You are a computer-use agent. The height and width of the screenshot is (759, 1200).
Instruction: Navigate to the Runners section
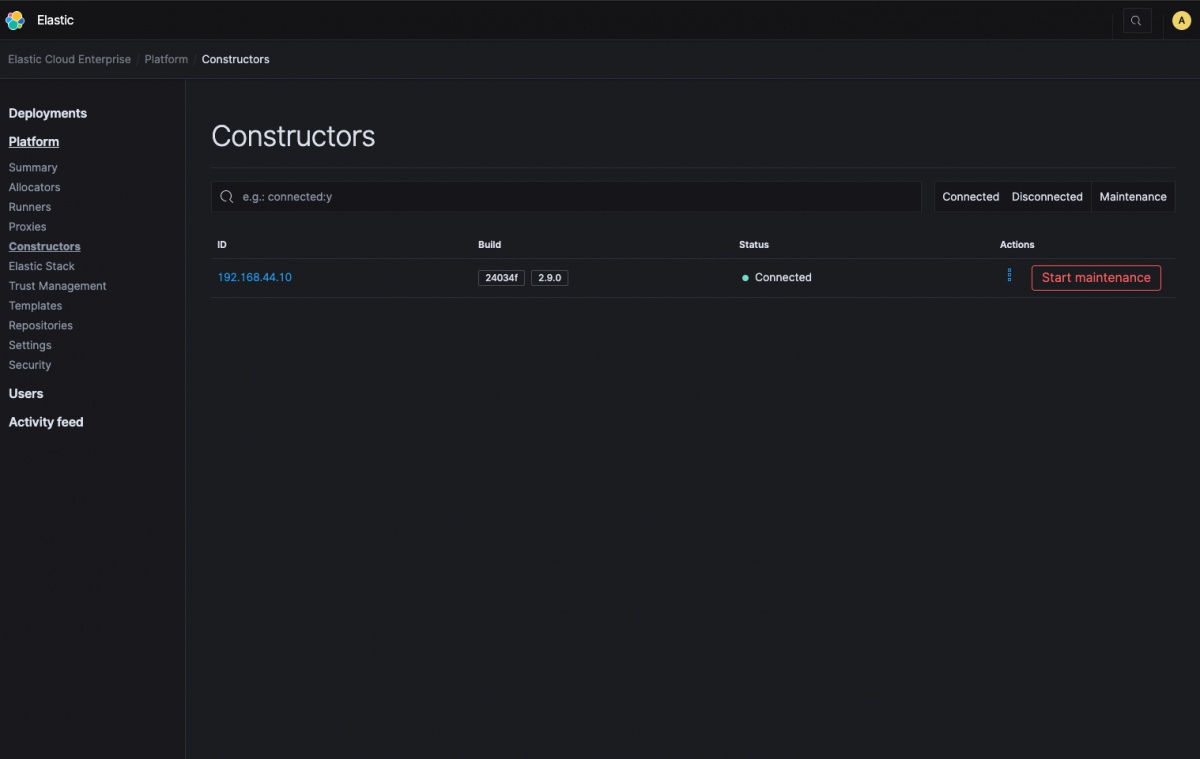point(30,207)
